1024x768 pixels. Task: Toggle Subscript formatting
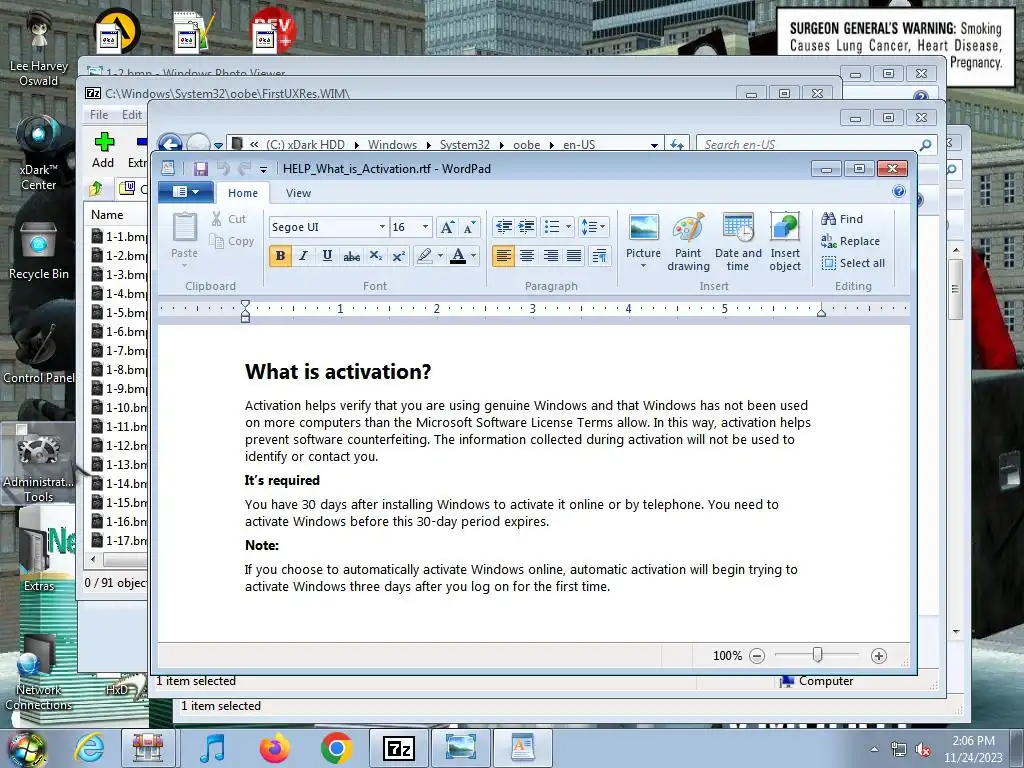coord(376,256)
